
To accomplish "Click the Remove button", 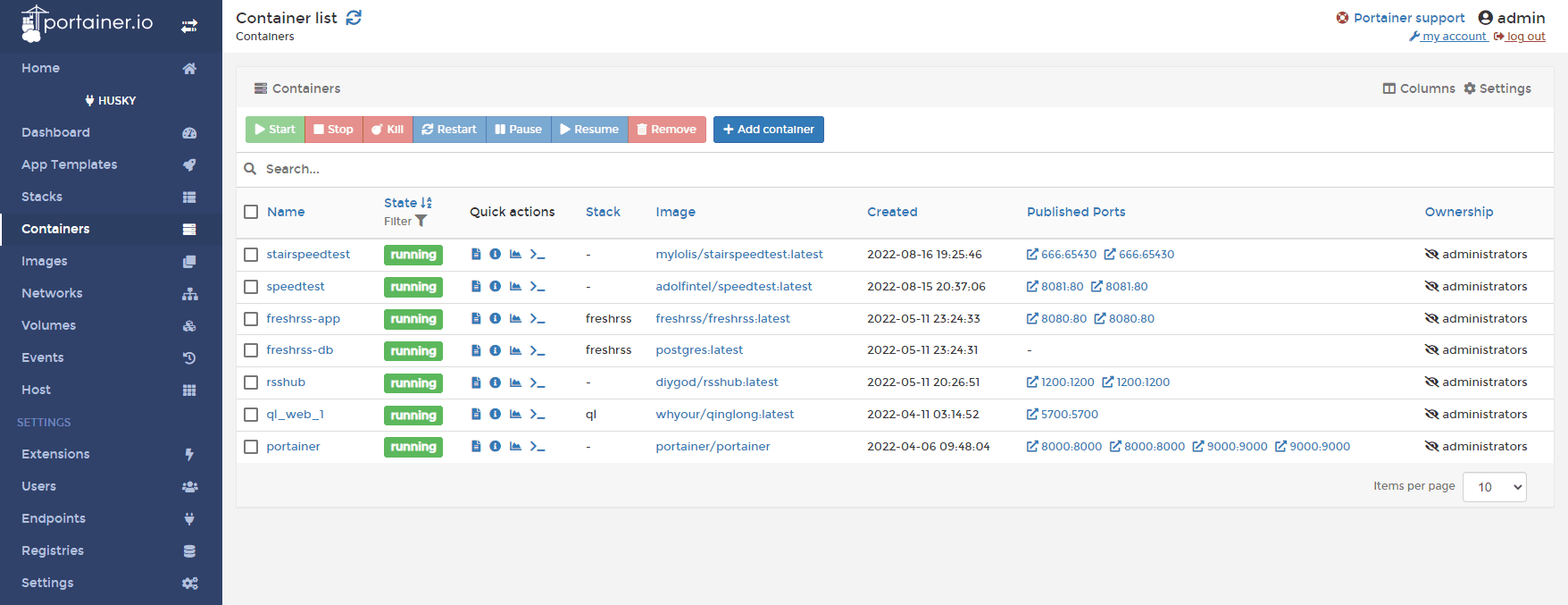I will pos(667,130).
